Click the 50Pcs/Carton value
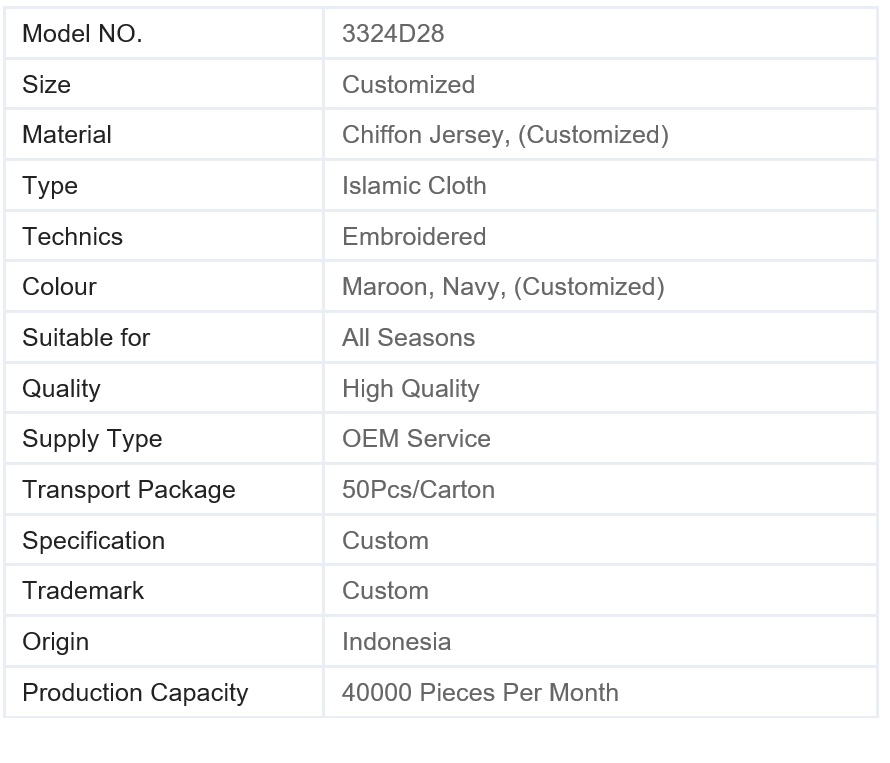Screen dimensions: 890x763 click(419, 490)
